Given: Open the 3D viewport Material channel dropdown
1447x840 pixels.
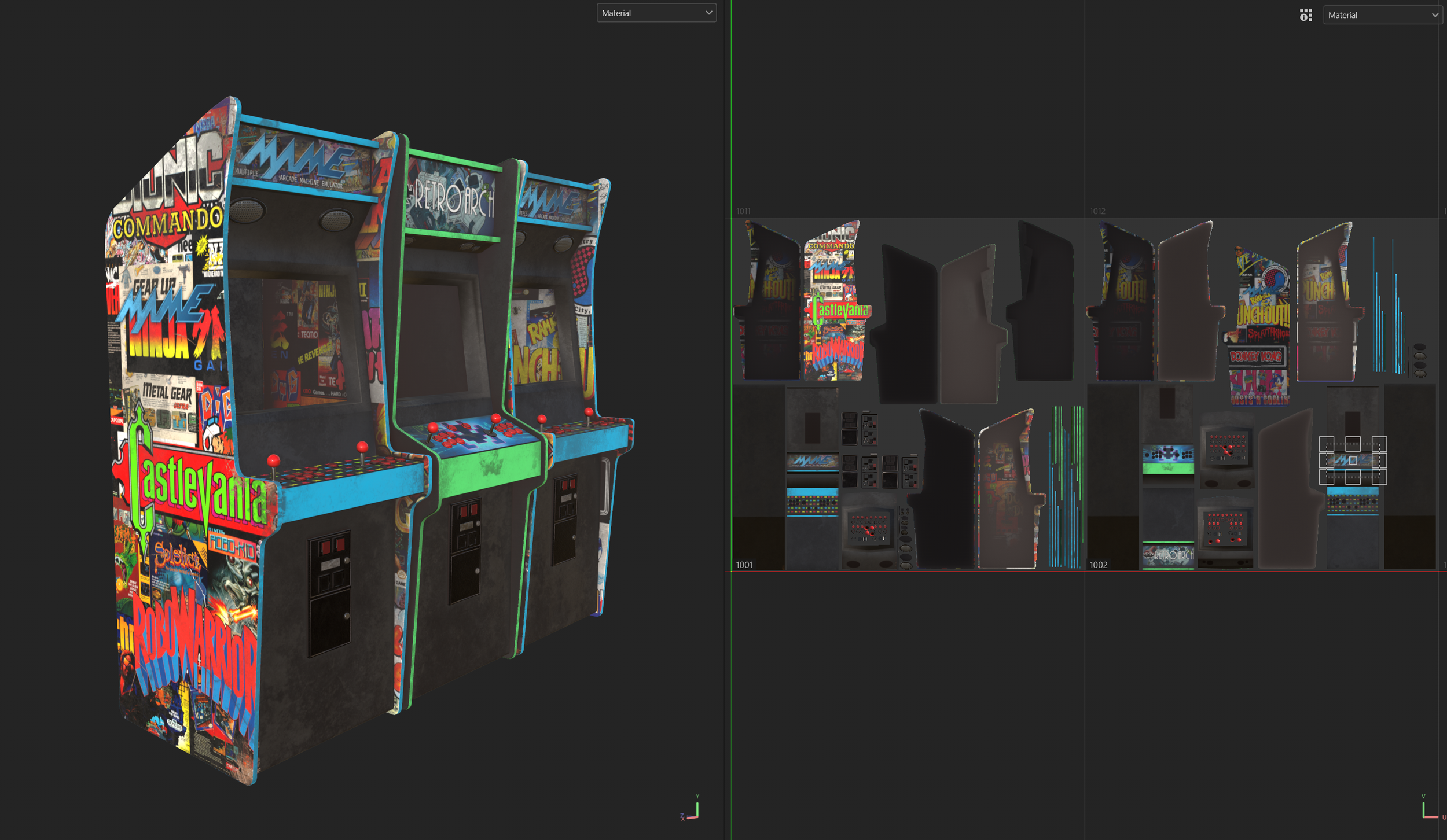Looking at the screenshot, I should click(656, 13).
